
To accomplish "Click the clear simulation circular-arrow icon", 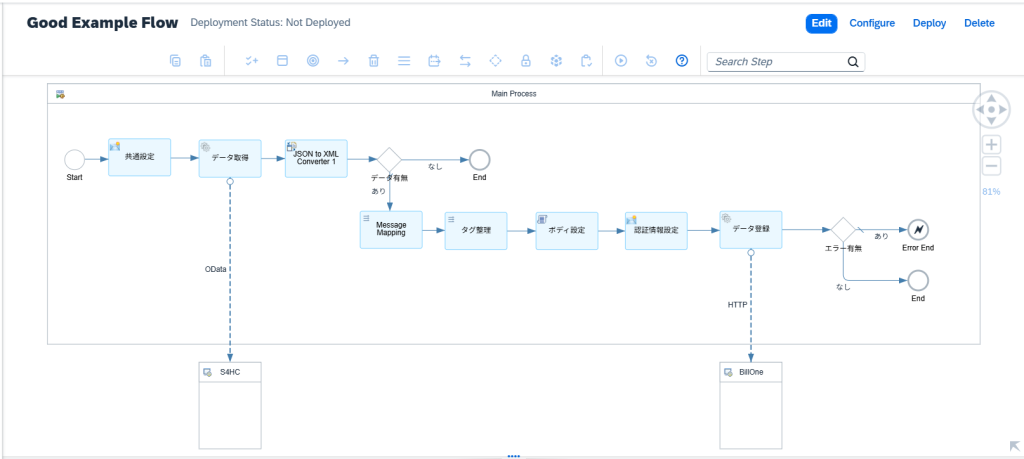I will pos(651,61).
